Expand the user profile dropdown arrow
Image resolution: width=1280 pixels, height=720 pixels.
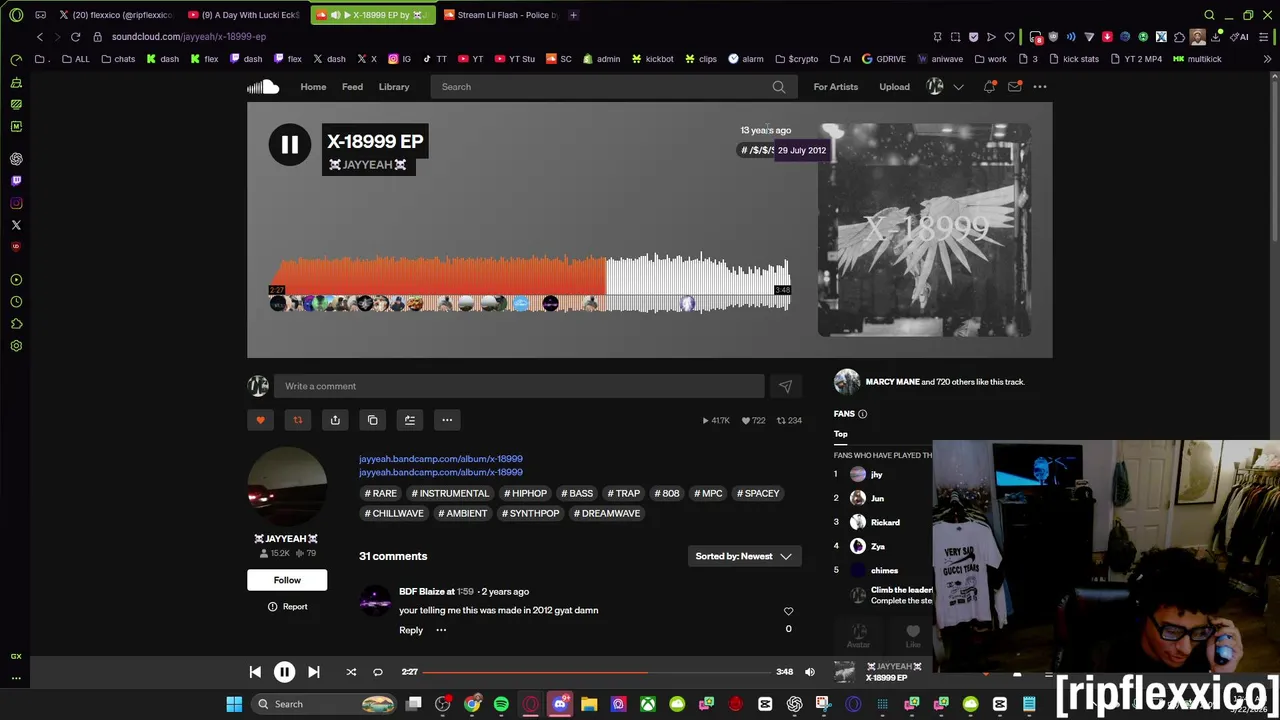click(x=958, y=87)
